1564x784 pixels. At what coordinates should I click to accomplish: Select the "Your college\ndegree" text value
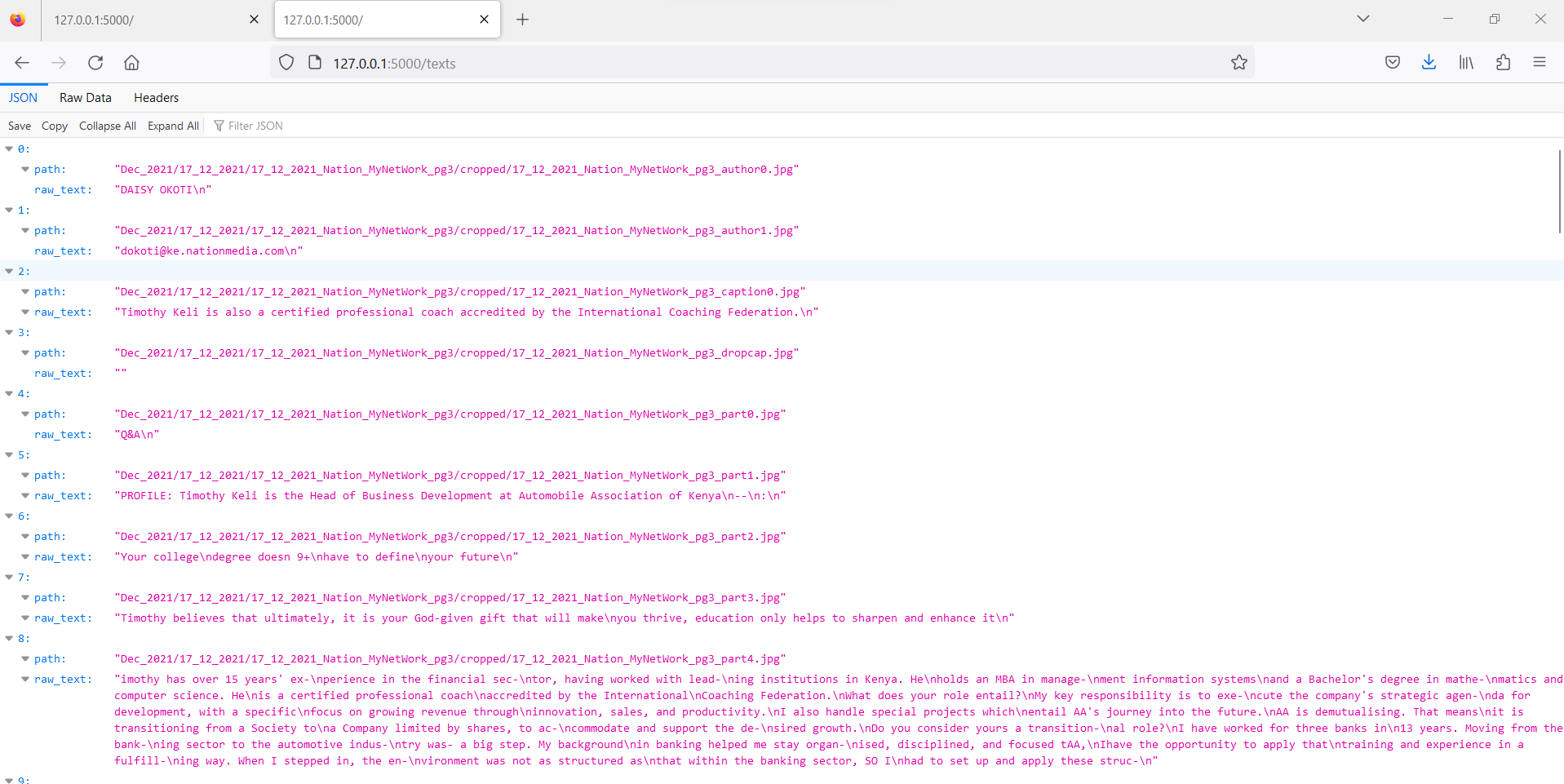coord(317,557)
